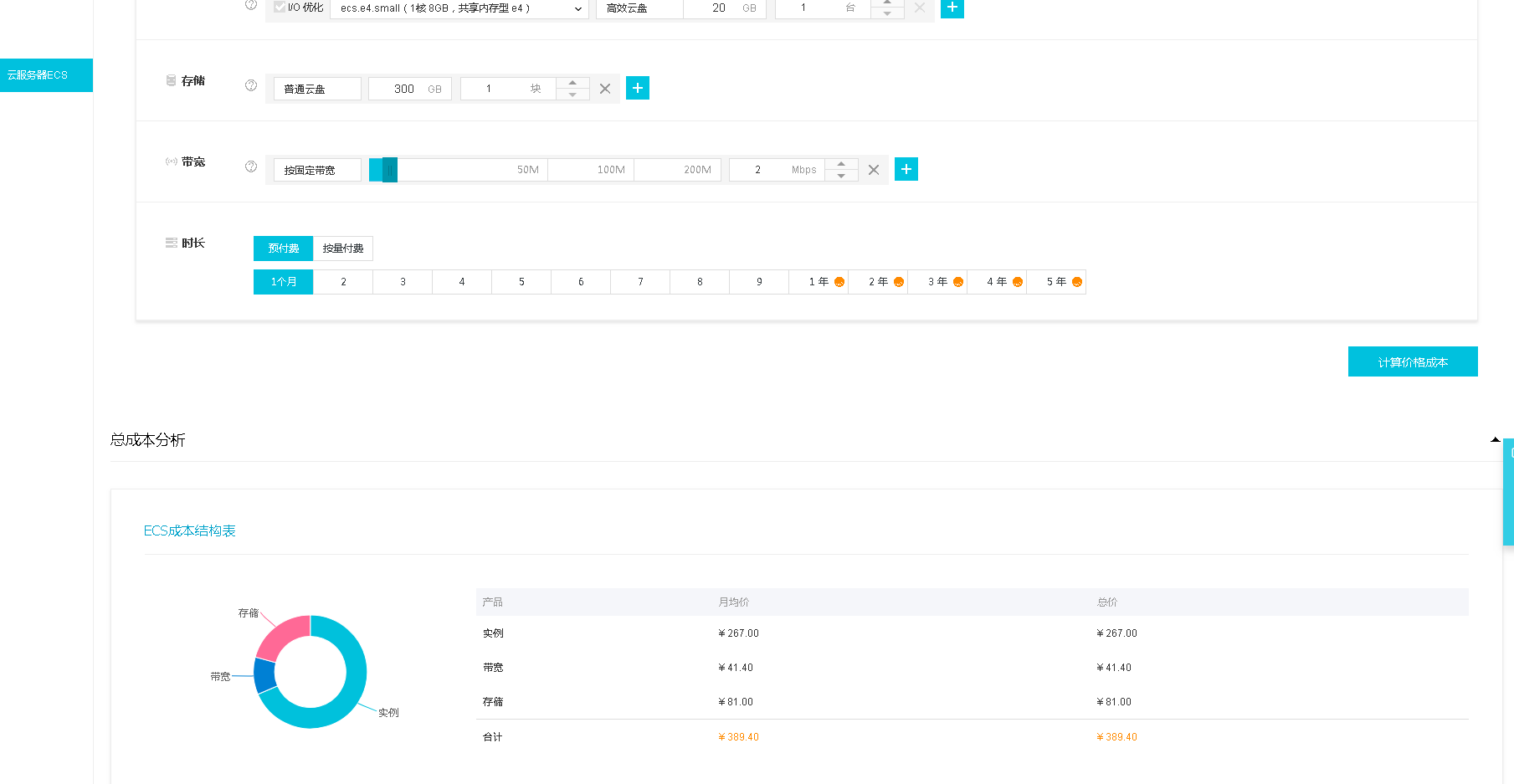Set bandwidth slider to 100M mark
Screen dimensions: 1514x784
click(x=611, y=170)
